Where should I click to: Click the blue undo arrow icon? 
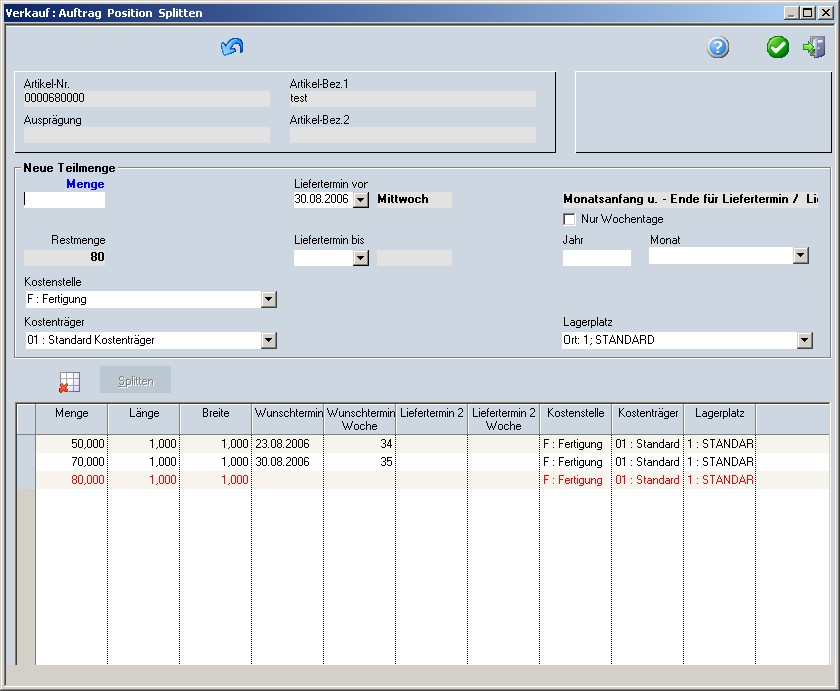pos(232,47)
